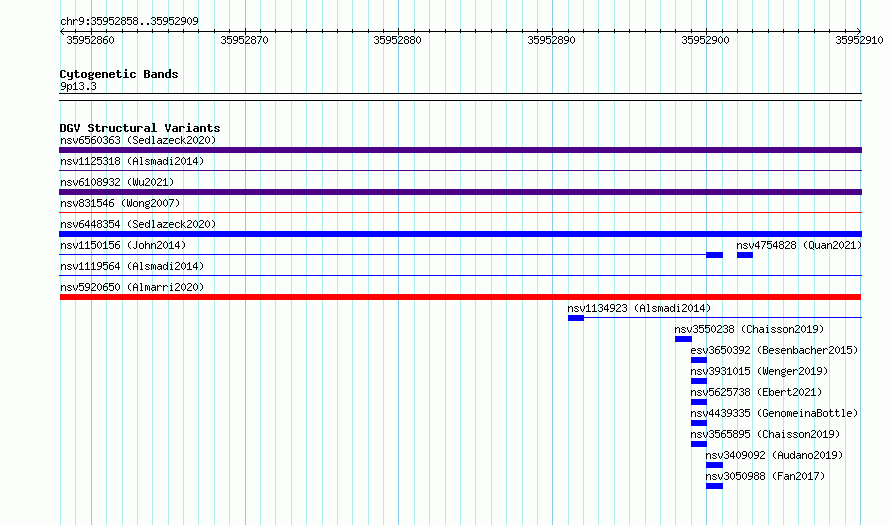Viewport: 890px width, 525px height.
Task: Click the blue block under nsv3409092 label
Action: [x=715, y=465]
